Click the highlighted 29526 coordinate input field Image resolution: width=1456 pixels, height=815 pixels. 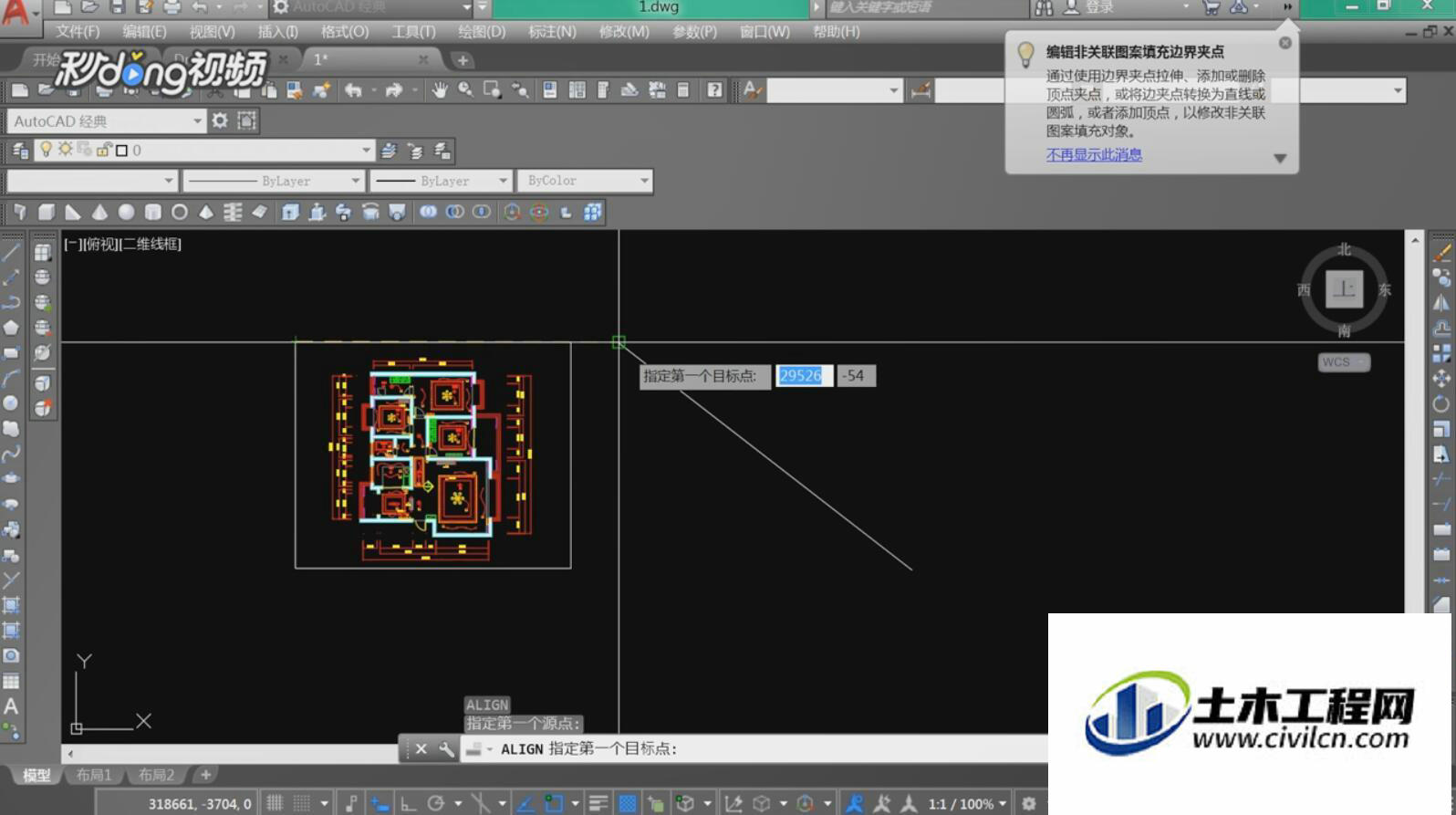(804, 375)
